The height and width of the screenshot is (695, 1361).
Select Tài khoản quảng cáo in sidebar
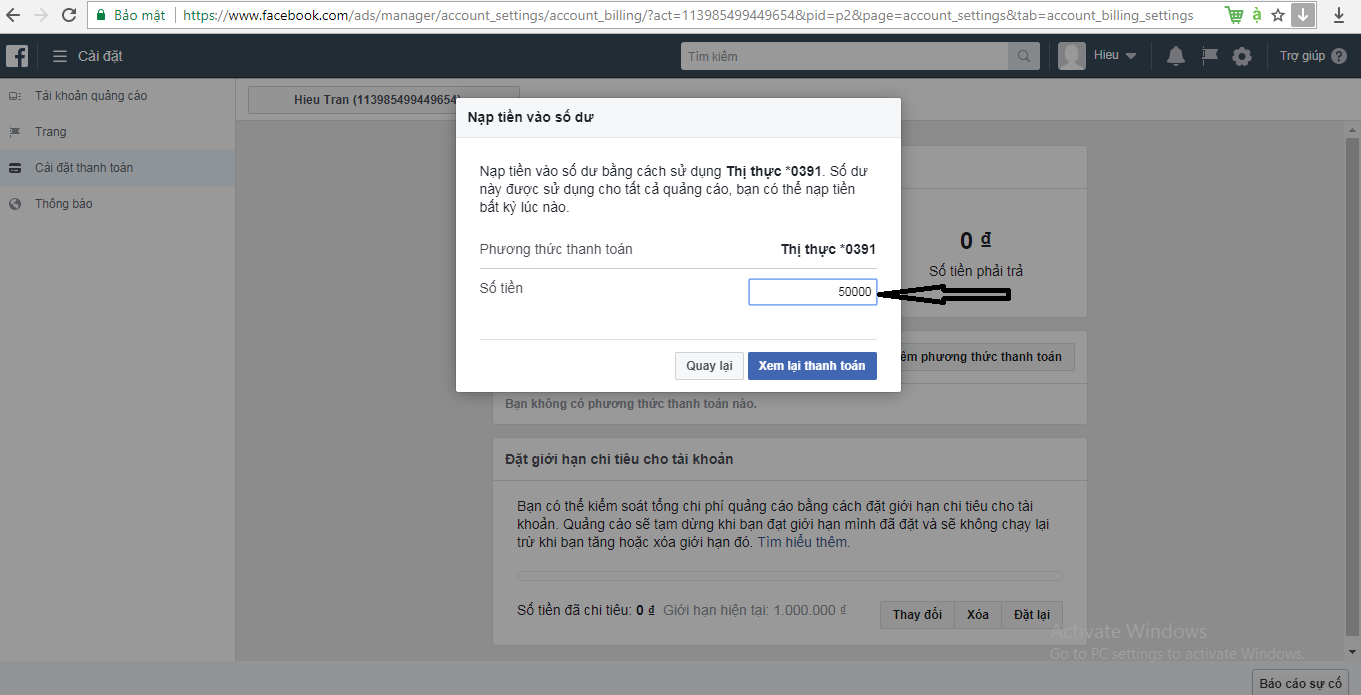coord(91,96)
